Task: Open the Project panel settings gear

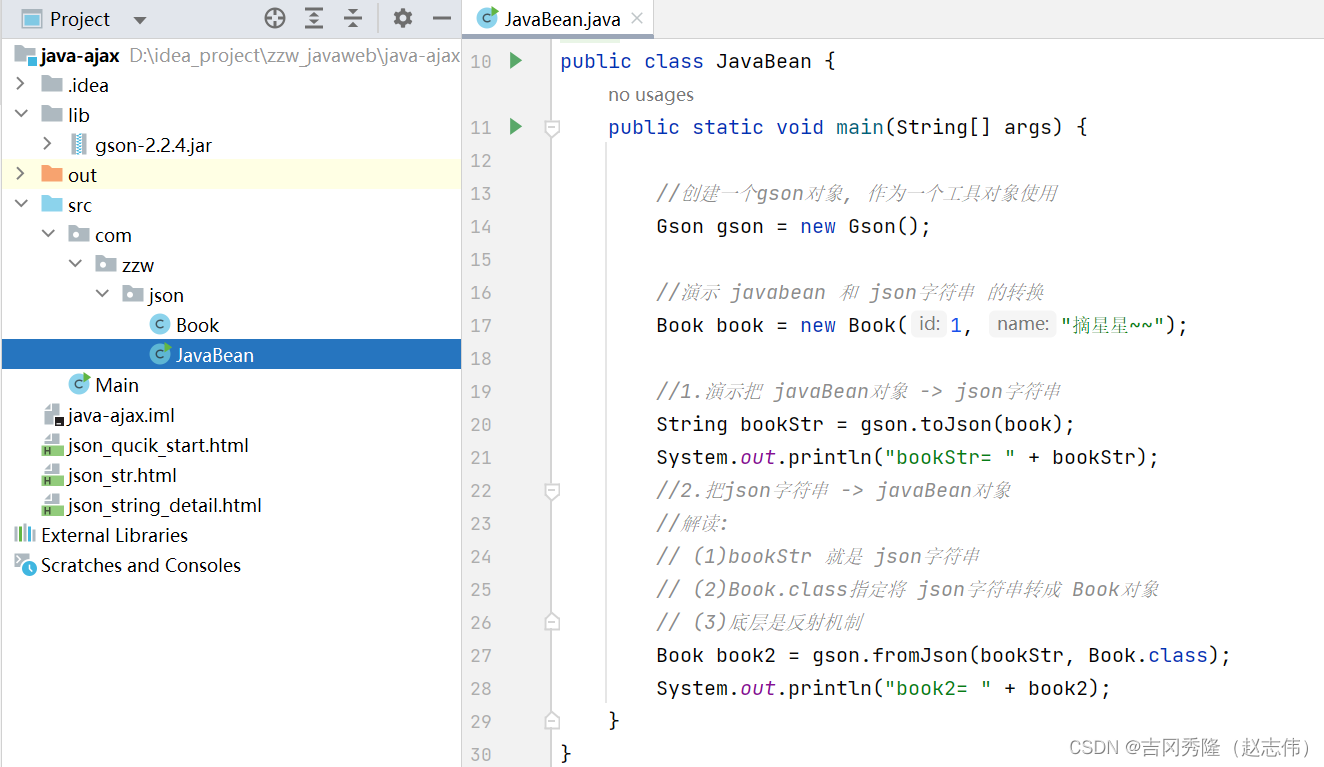Action: pyautogui.click(x=402, y=18)
